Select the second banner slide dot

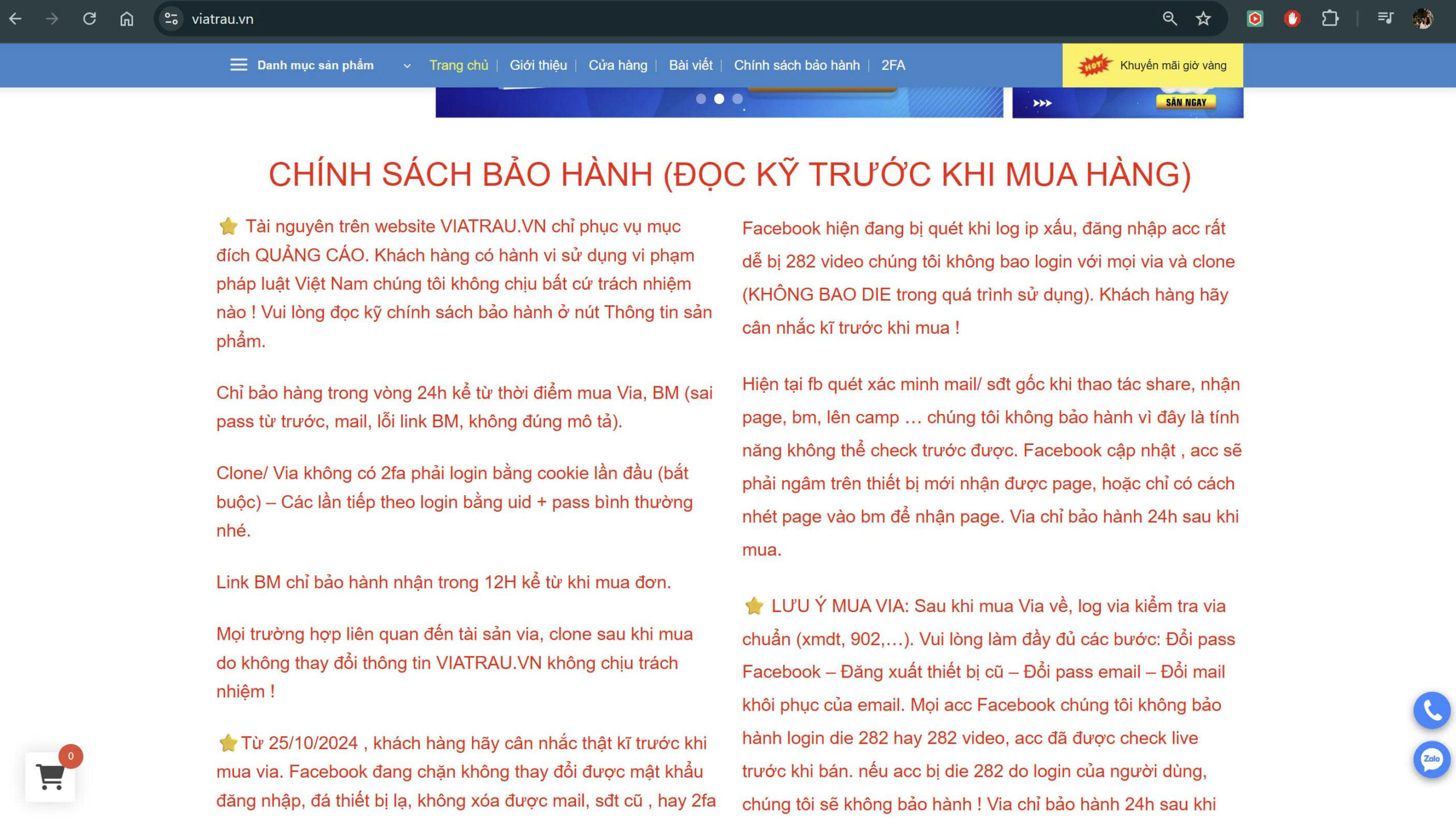pos(719,99)
